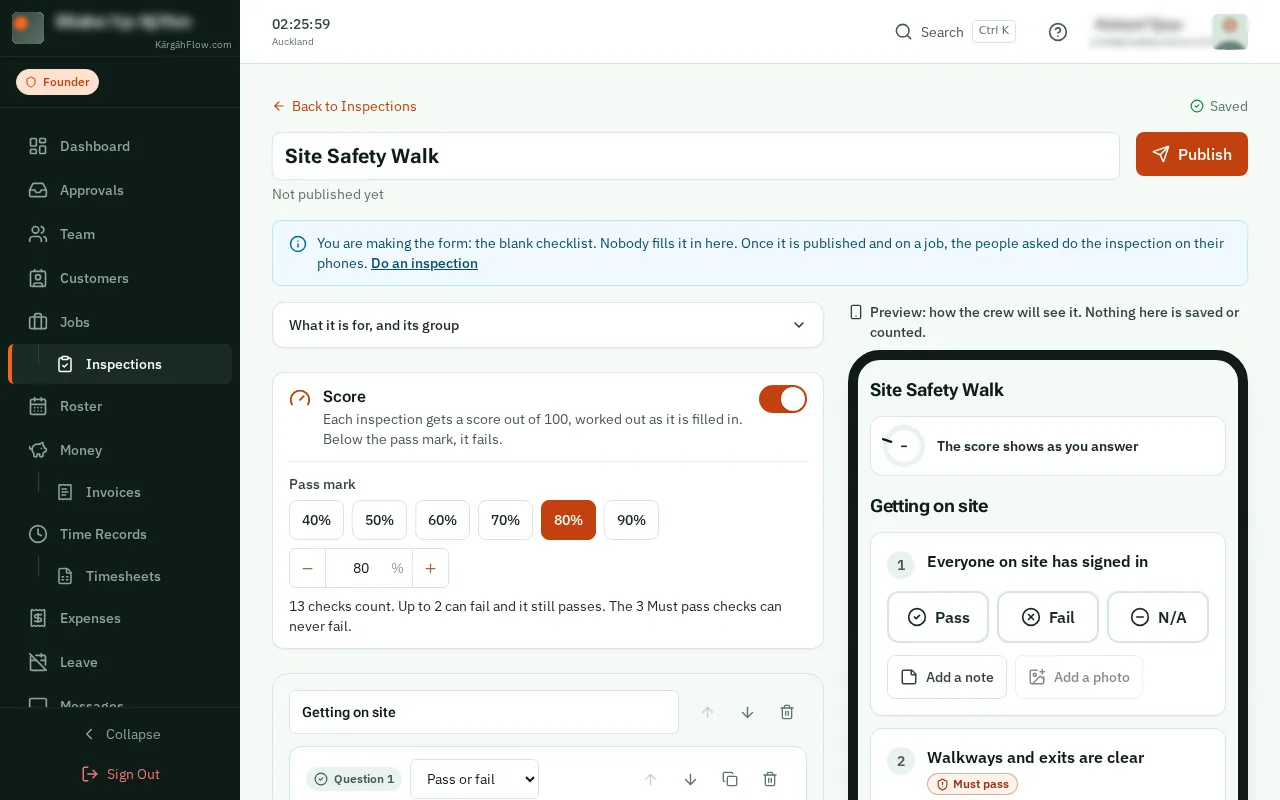Open Pass or fail question type dropdown
This screenshot has width=1280, height=800.
(474, 779)
